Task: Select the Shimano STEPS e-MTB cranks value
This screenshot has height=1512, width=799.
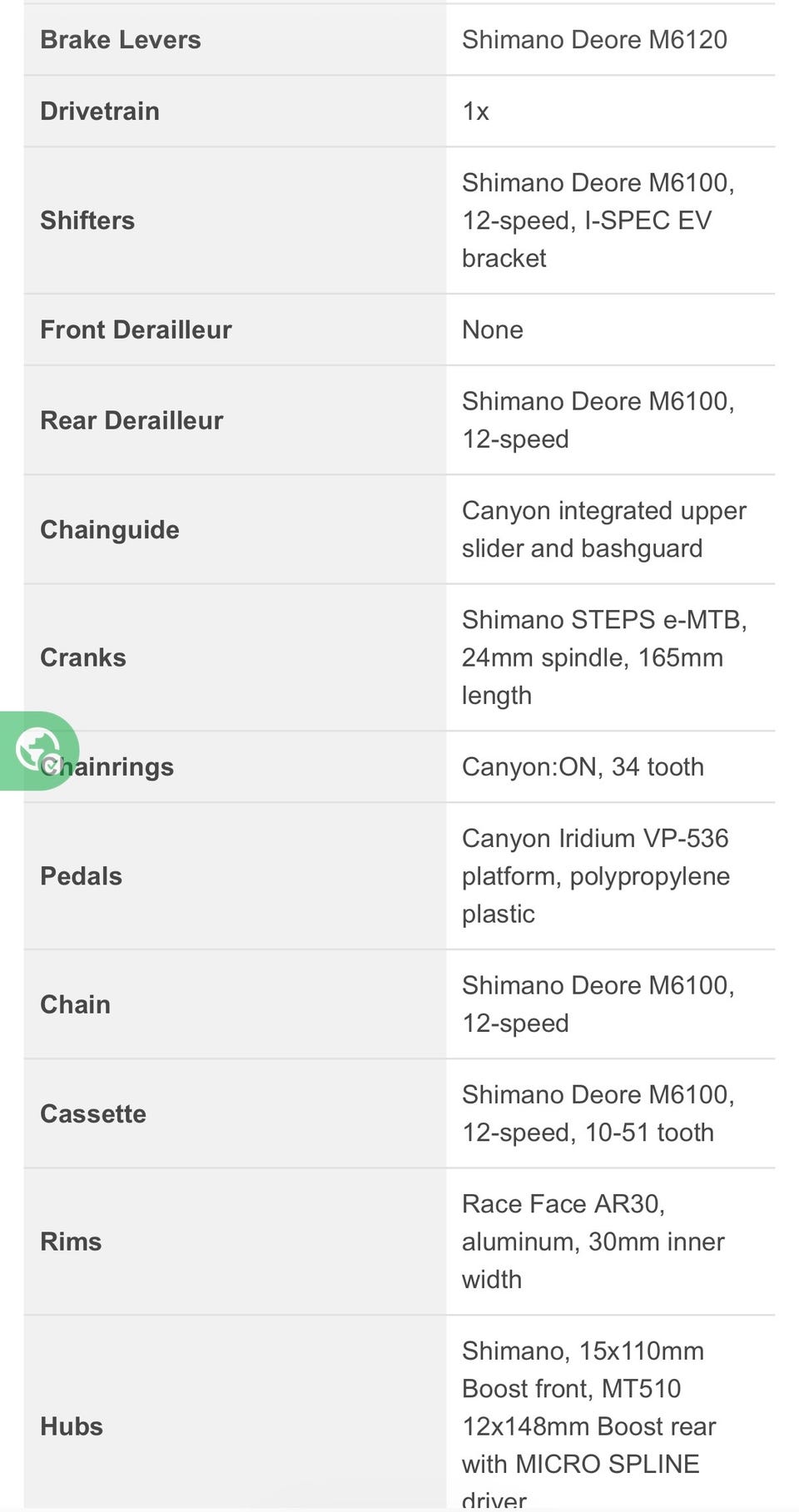Action: (604, 657)
